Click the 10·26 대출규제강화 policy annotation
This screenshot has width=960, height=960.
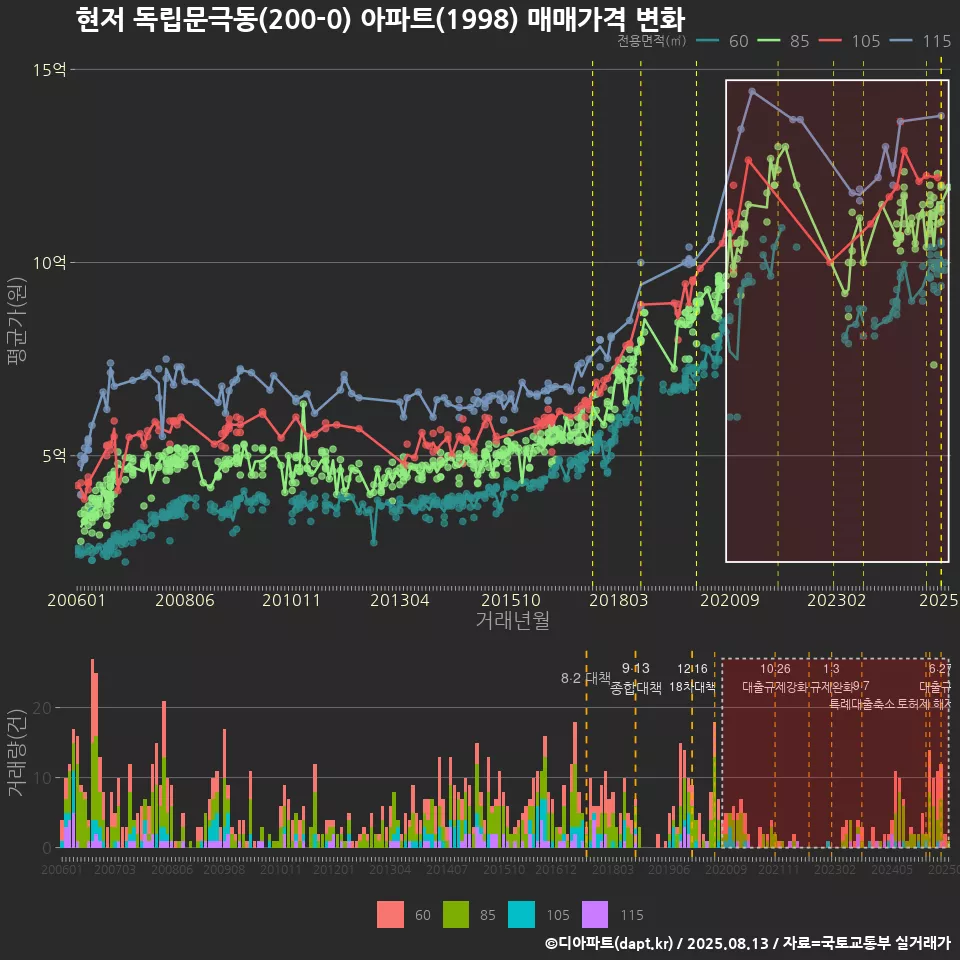(775, 678)
